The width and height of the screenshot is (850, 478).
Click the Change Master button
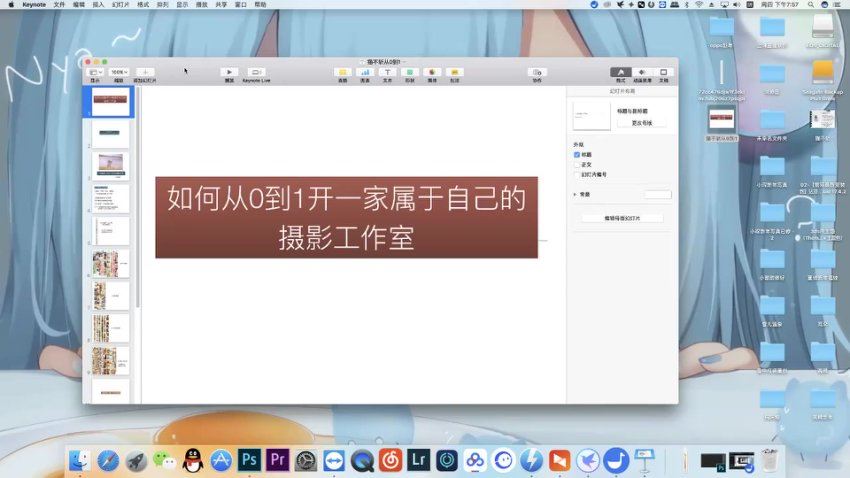pos(641,123)
